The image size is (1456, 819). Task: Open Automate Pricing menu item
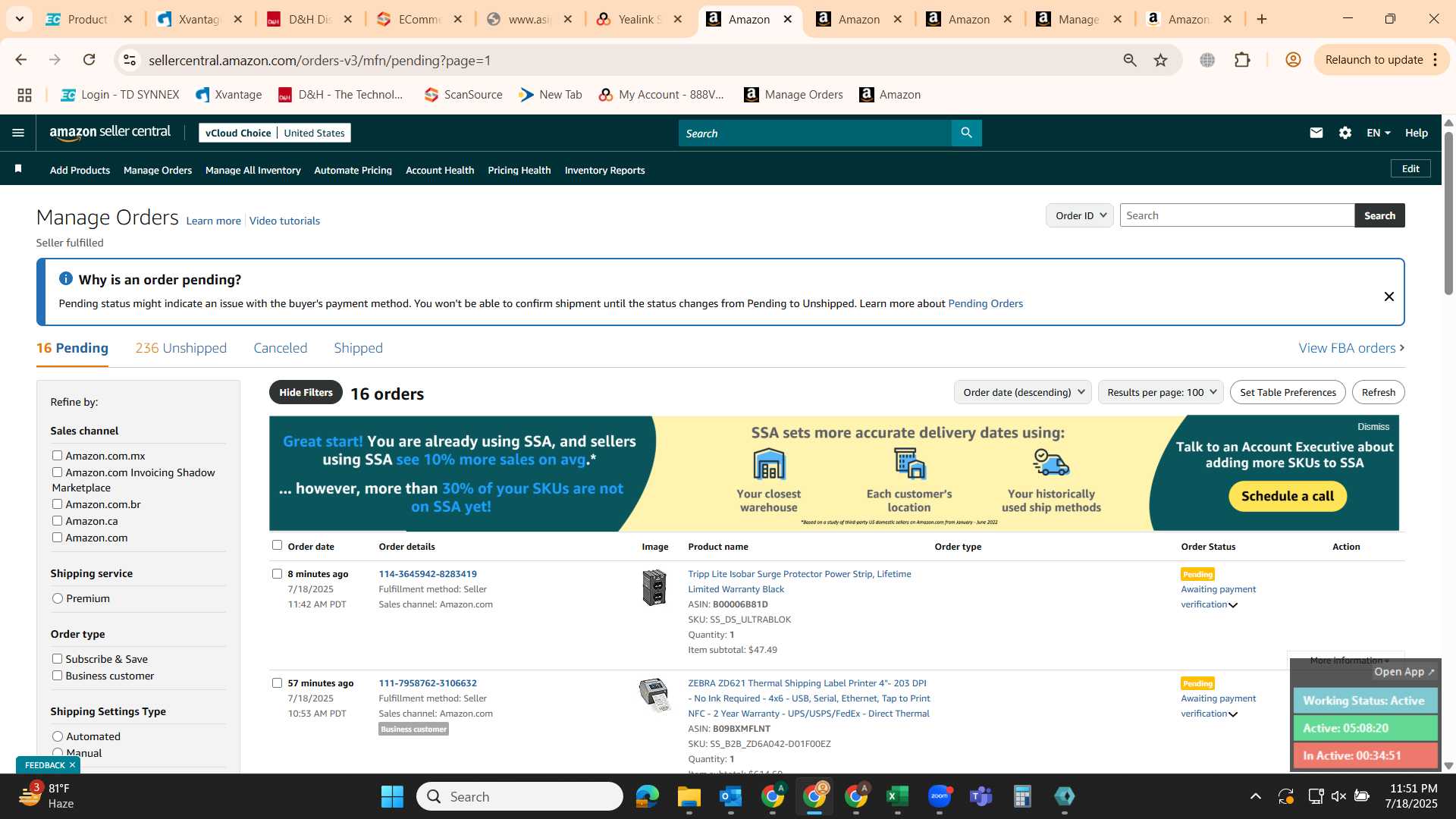[353, 171]
